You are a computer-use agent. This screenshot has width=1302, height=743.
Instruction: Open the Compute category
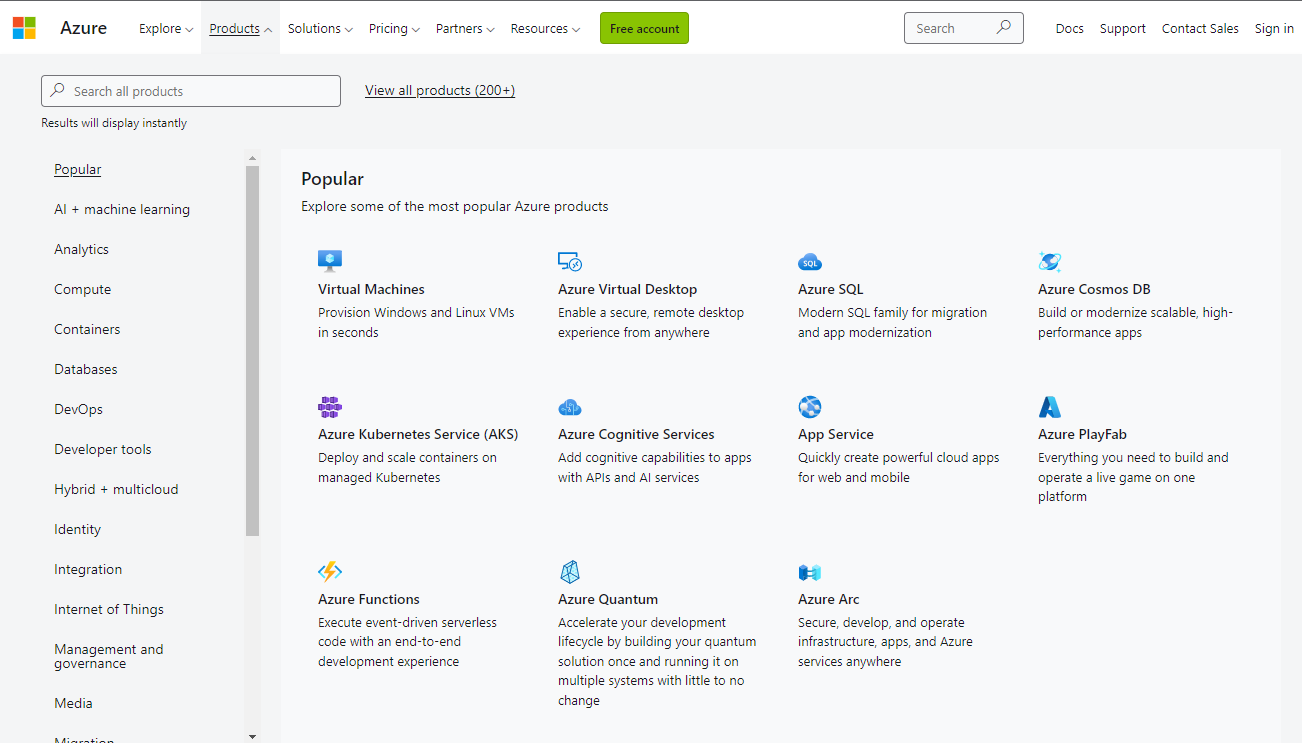coord(83,289)
